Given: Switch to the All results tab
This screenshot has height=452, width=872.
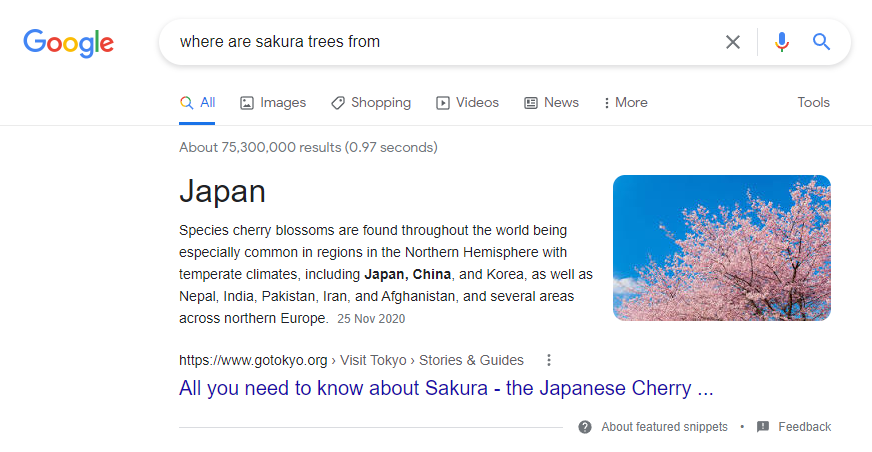Looking at the screenshot, I should click(x=198, y=102).
